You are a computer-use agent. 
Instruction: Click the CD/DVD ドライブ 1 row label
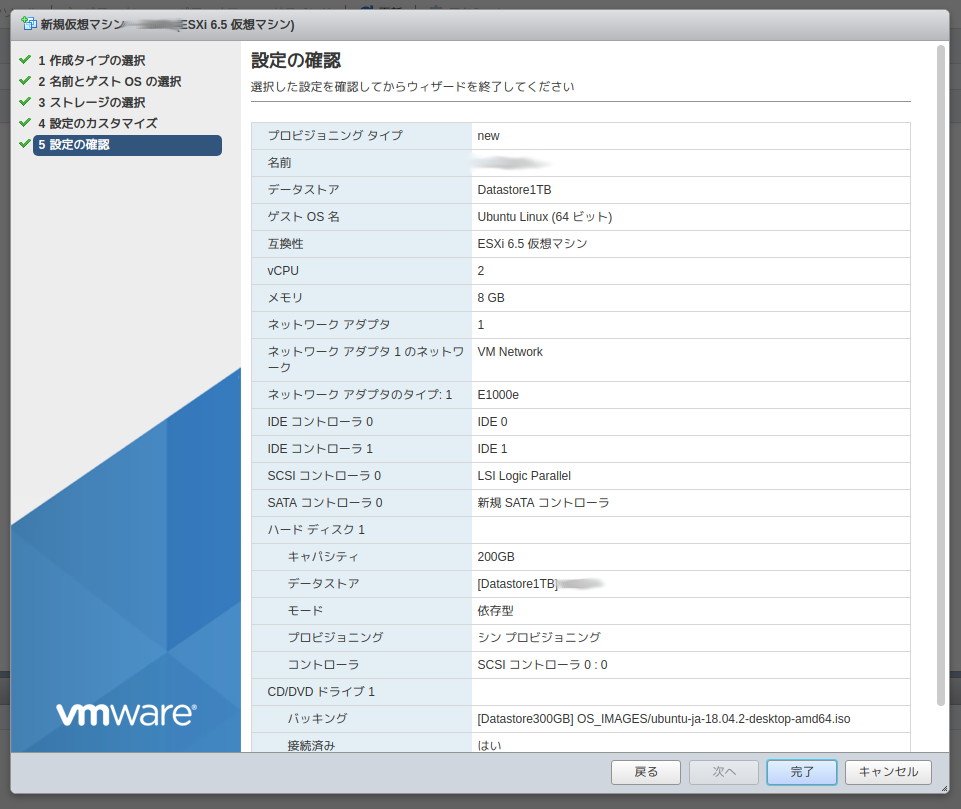321,692
